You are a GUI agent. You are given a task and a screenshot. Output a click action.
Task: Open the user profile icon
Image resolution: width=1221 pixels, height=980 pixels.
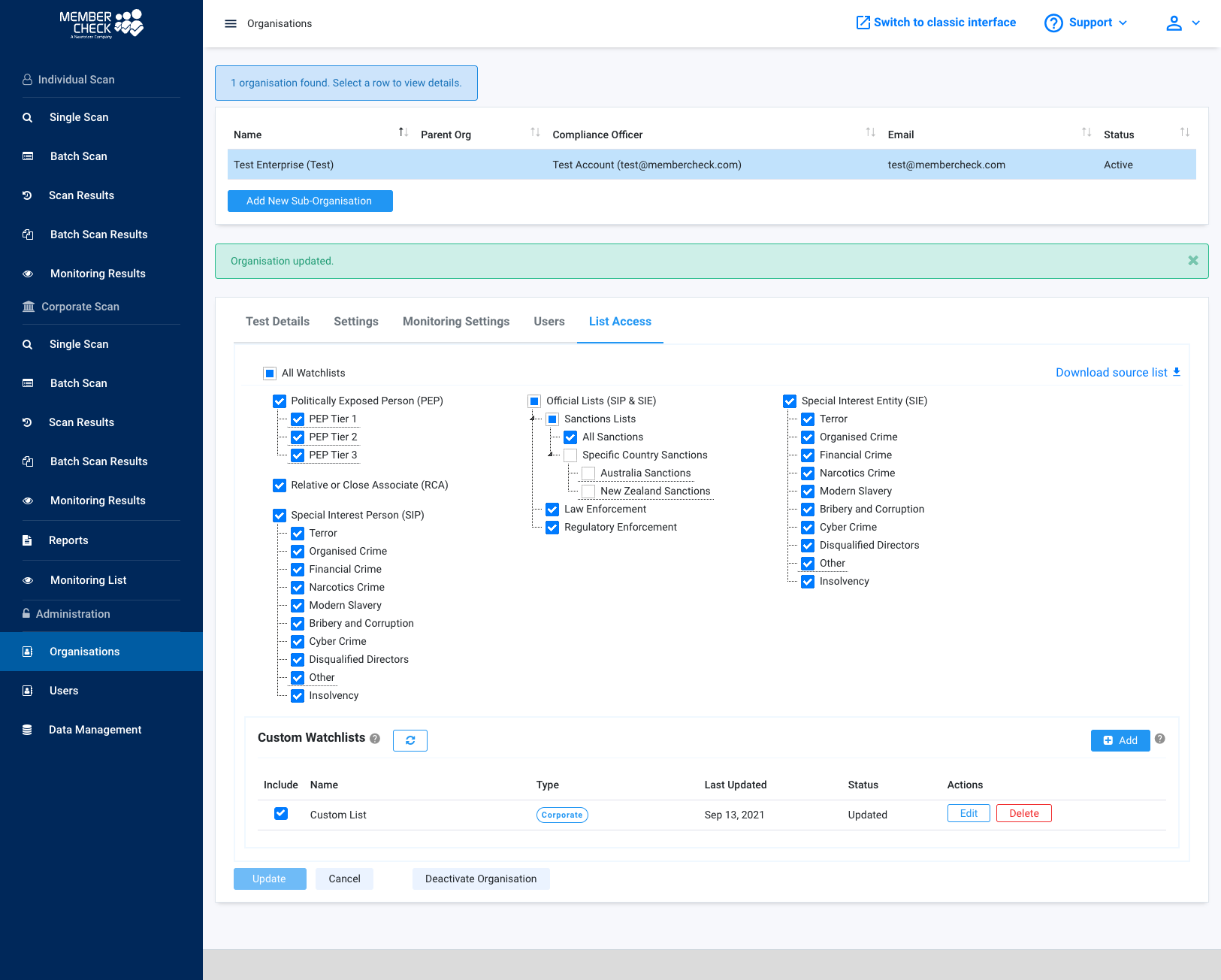click(1174, 23)
